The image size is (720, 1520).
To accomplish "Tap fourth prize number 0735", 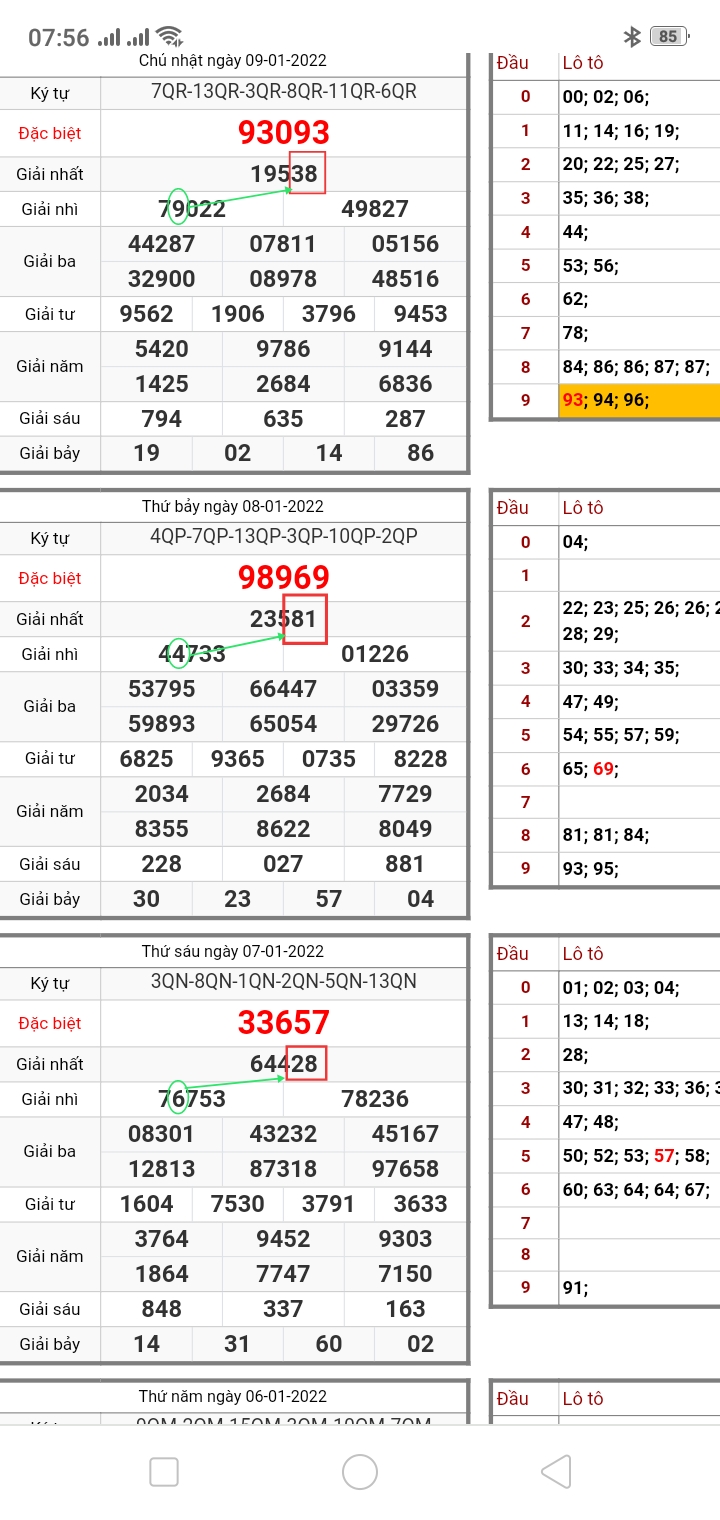I will pos(329,759).
